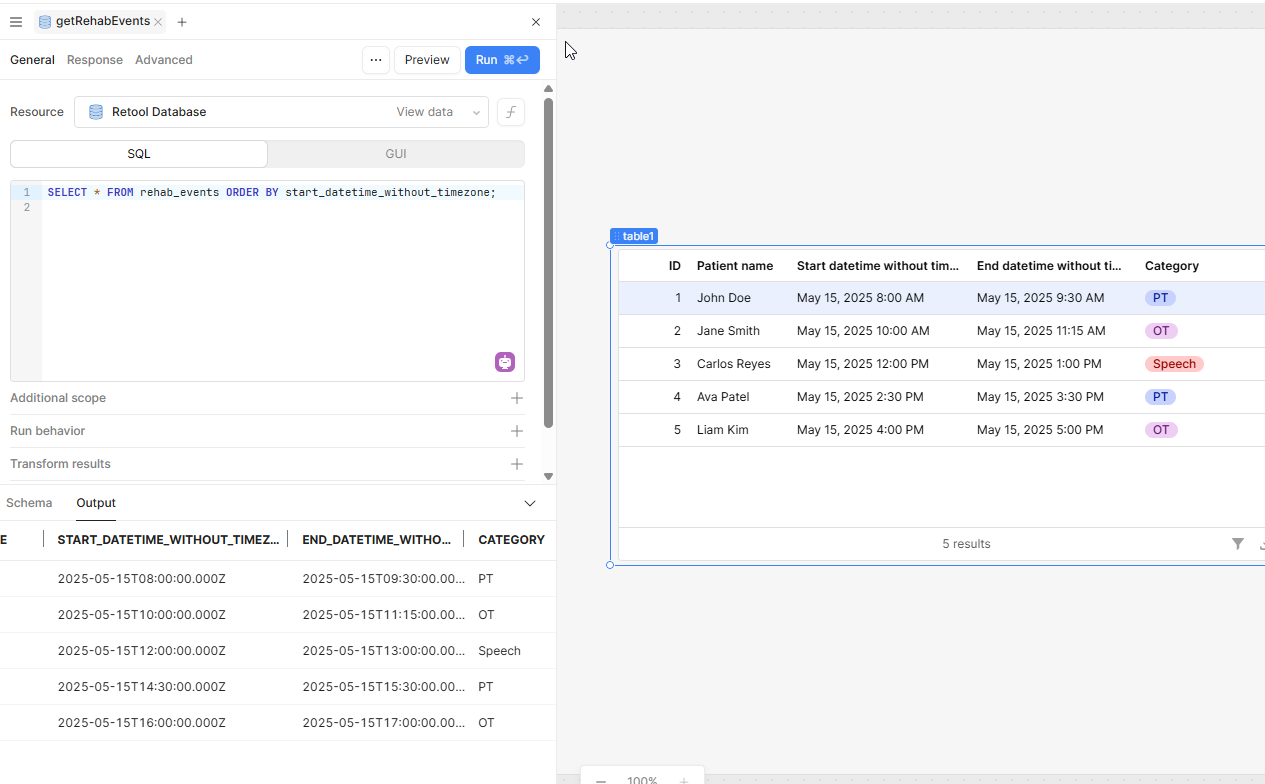This screenshot has width=1265, height=784.
Task: Click END_DATETIME_WITHO... output column header
Action: [x=376, y=539]
